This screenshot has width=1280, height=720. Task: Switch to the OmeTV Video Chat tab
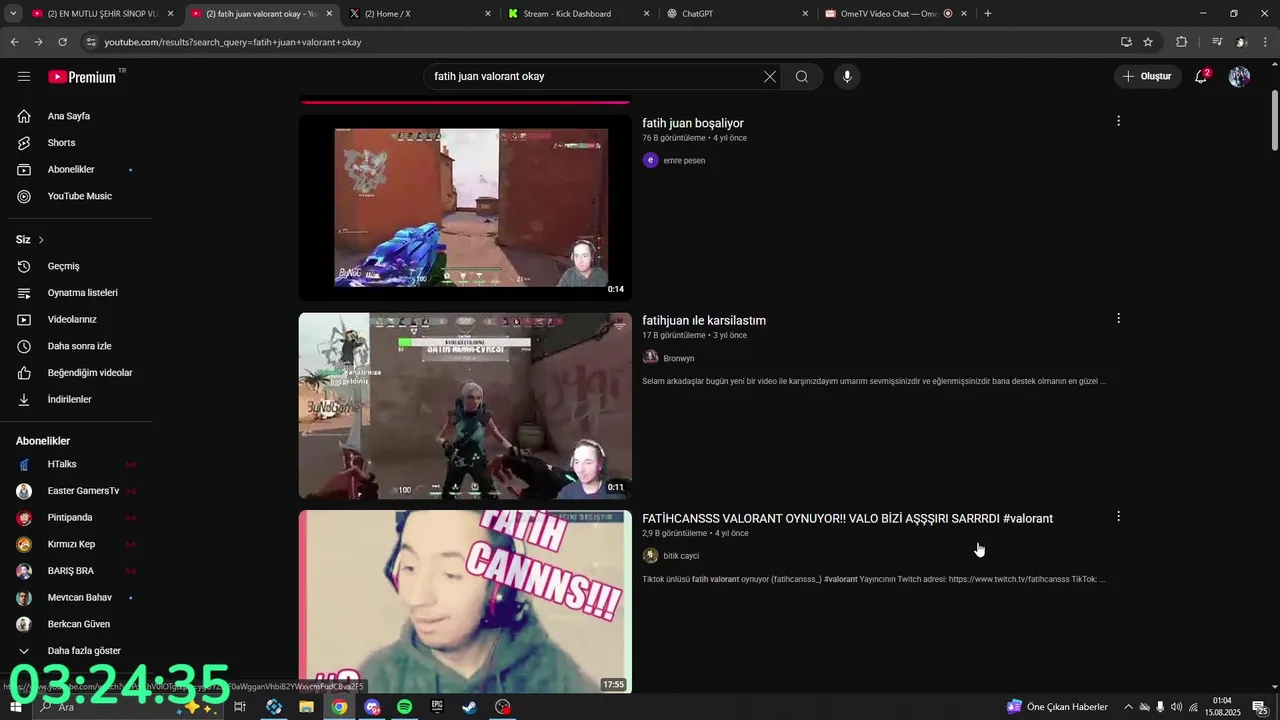coord(896,14)
